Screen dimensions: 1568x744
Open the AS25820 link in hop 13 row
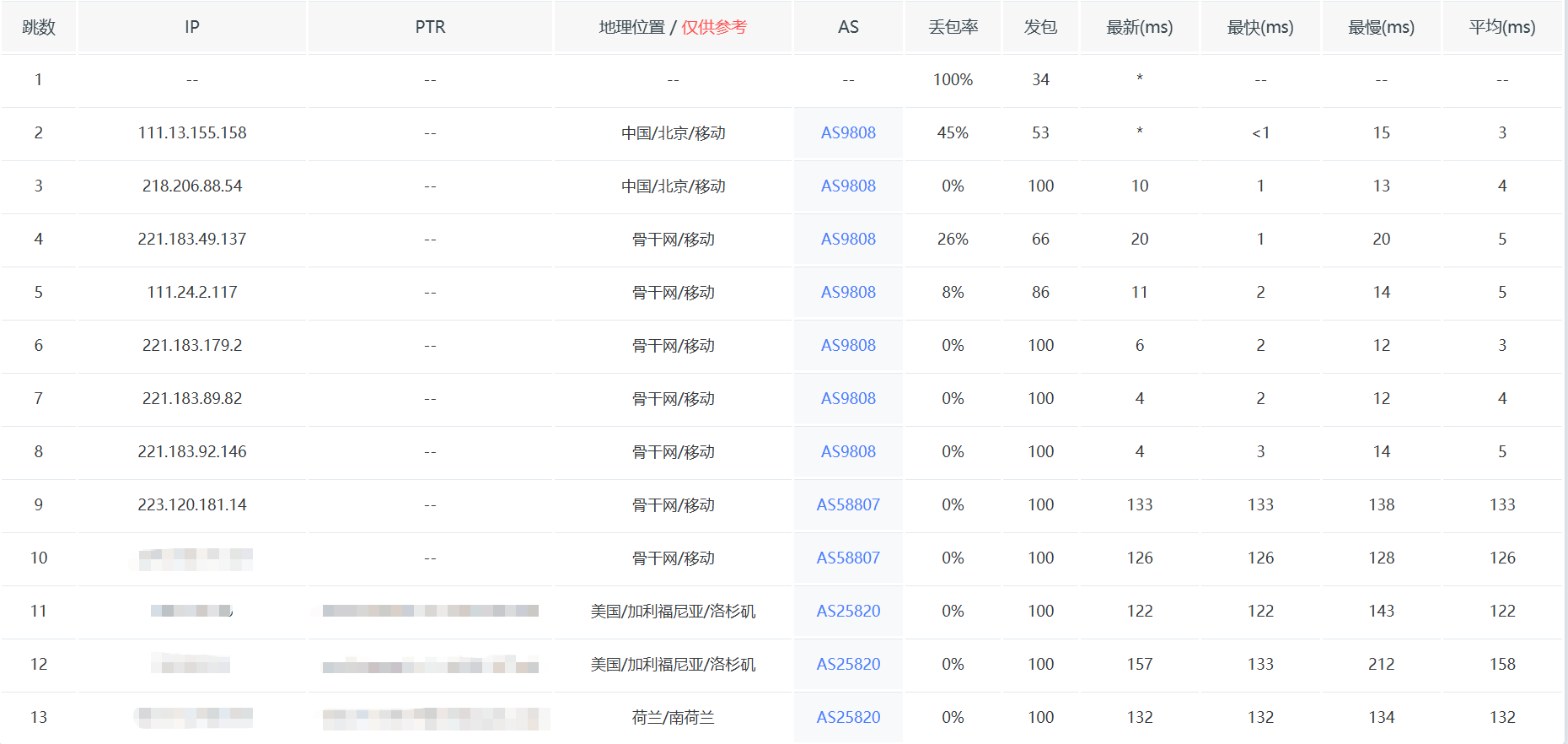(x=848, y=717)
